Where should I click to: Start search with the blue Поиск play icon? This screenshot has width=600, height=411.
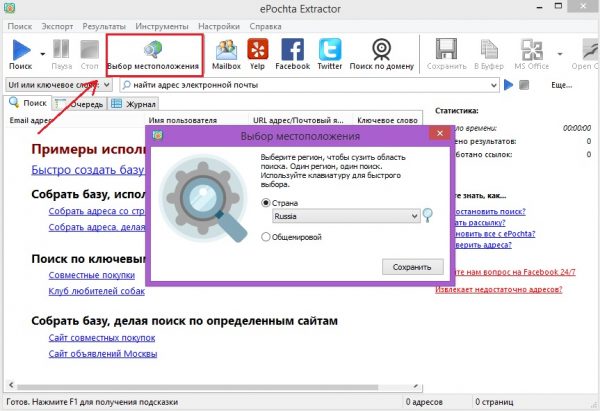click(21, 54)
